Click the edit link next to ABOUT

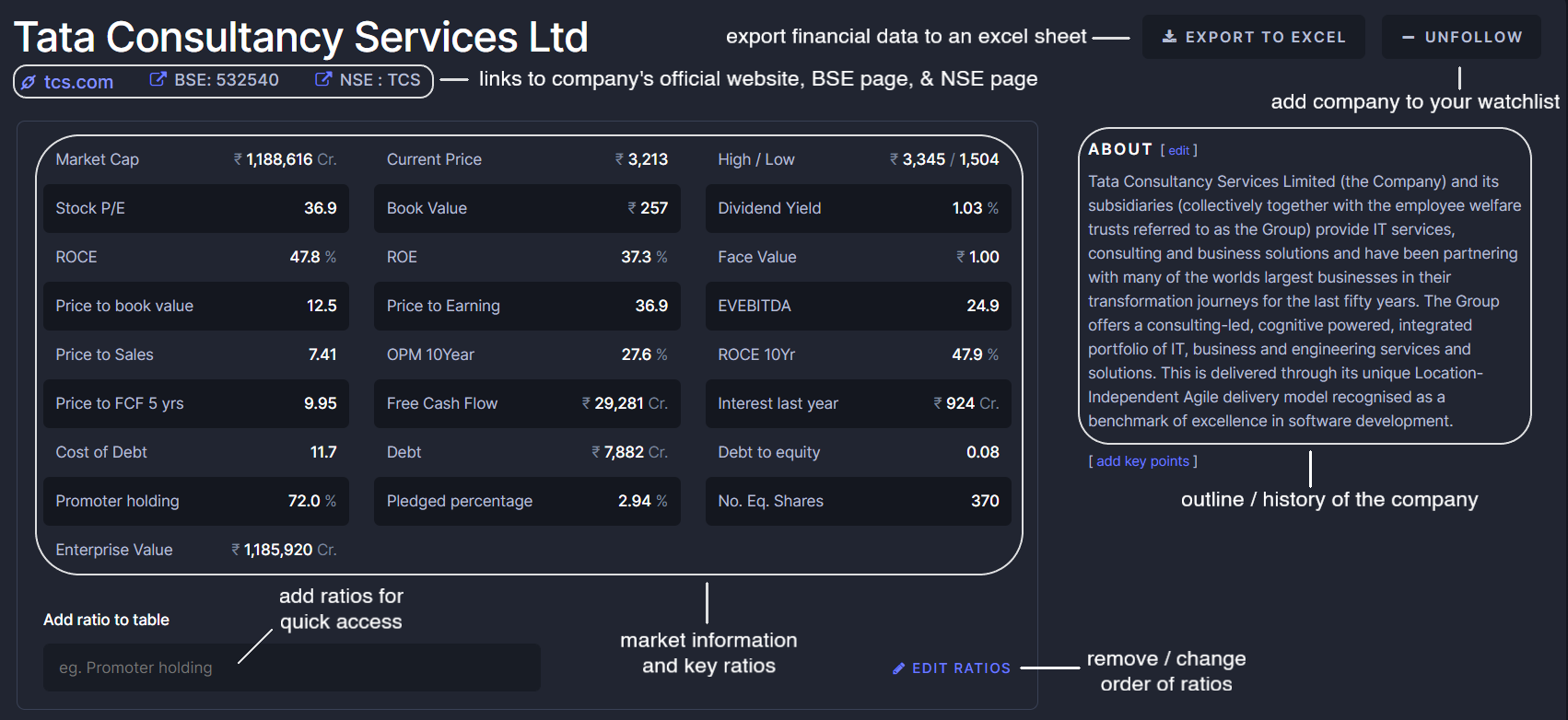point(1179,150)
